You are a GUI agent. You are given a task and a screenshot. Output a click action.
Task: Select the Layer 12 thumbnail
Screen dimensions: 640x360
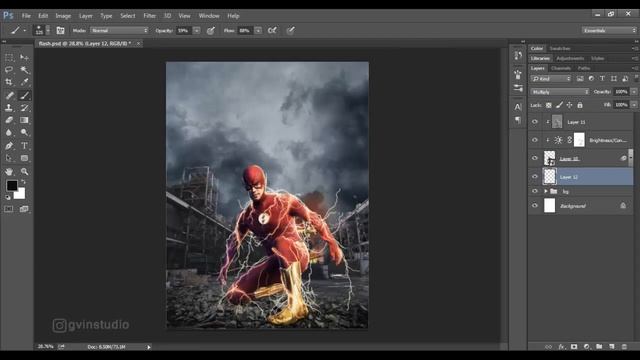tap(549, 177)
